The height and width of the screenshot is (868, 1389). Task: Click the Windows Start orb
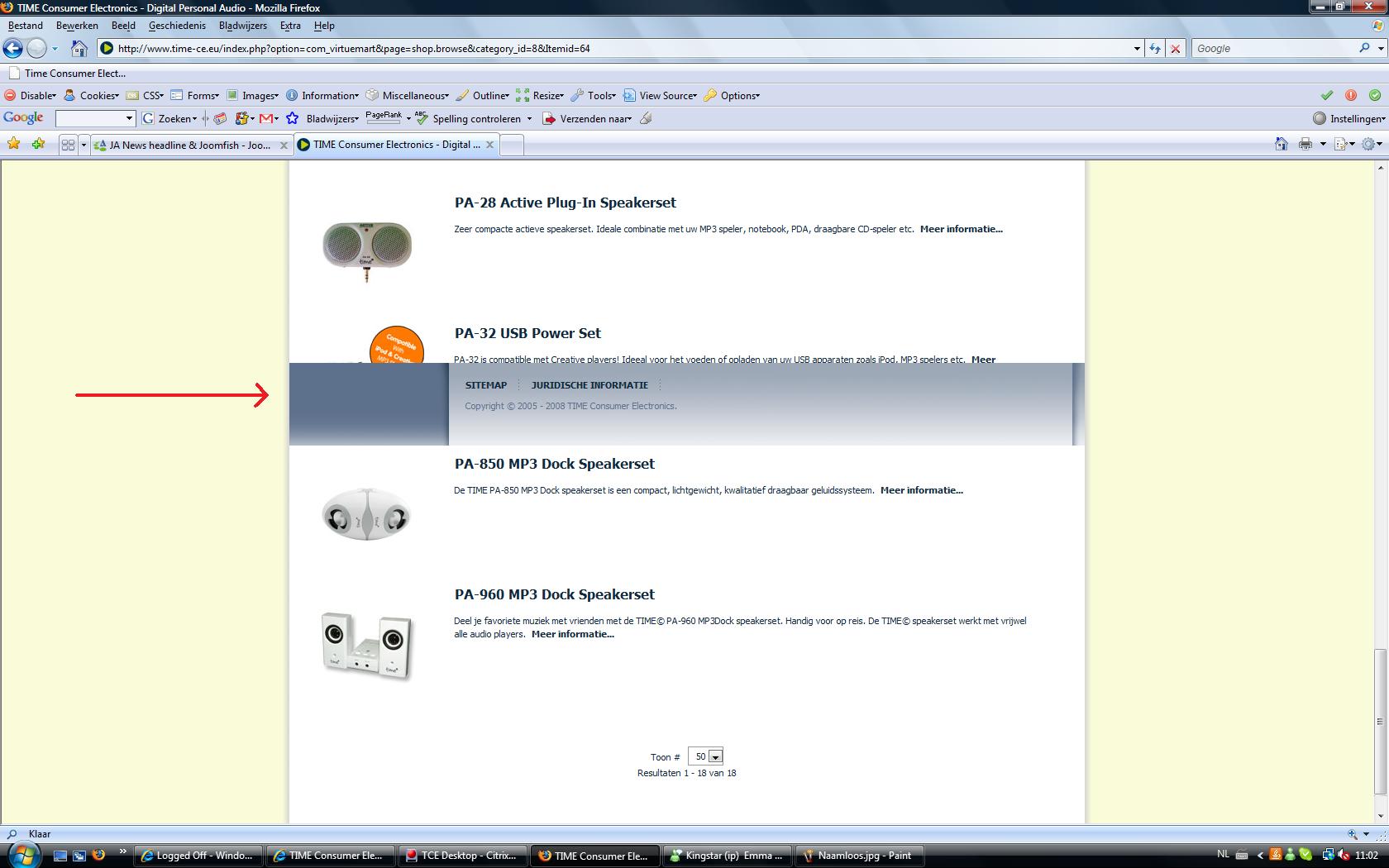pos(22,854)
